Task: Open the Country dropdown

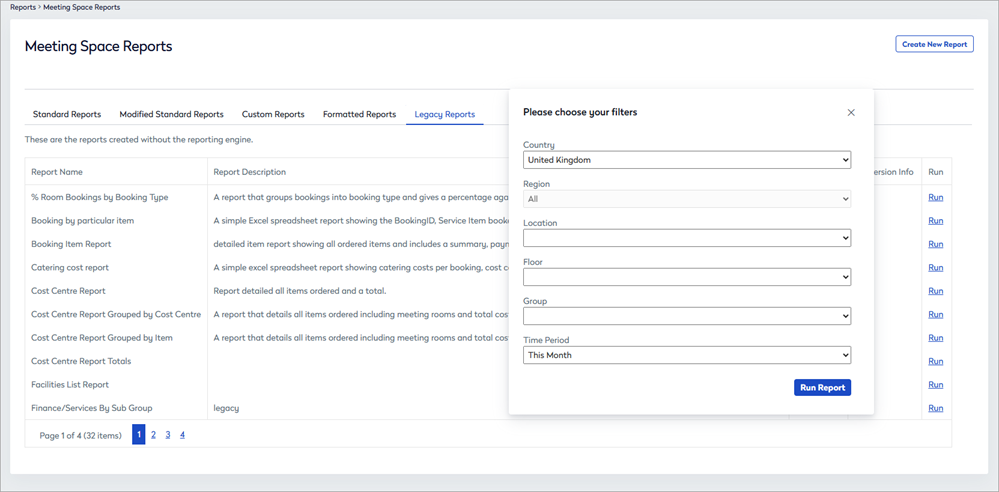Action: tap(686, 160)
